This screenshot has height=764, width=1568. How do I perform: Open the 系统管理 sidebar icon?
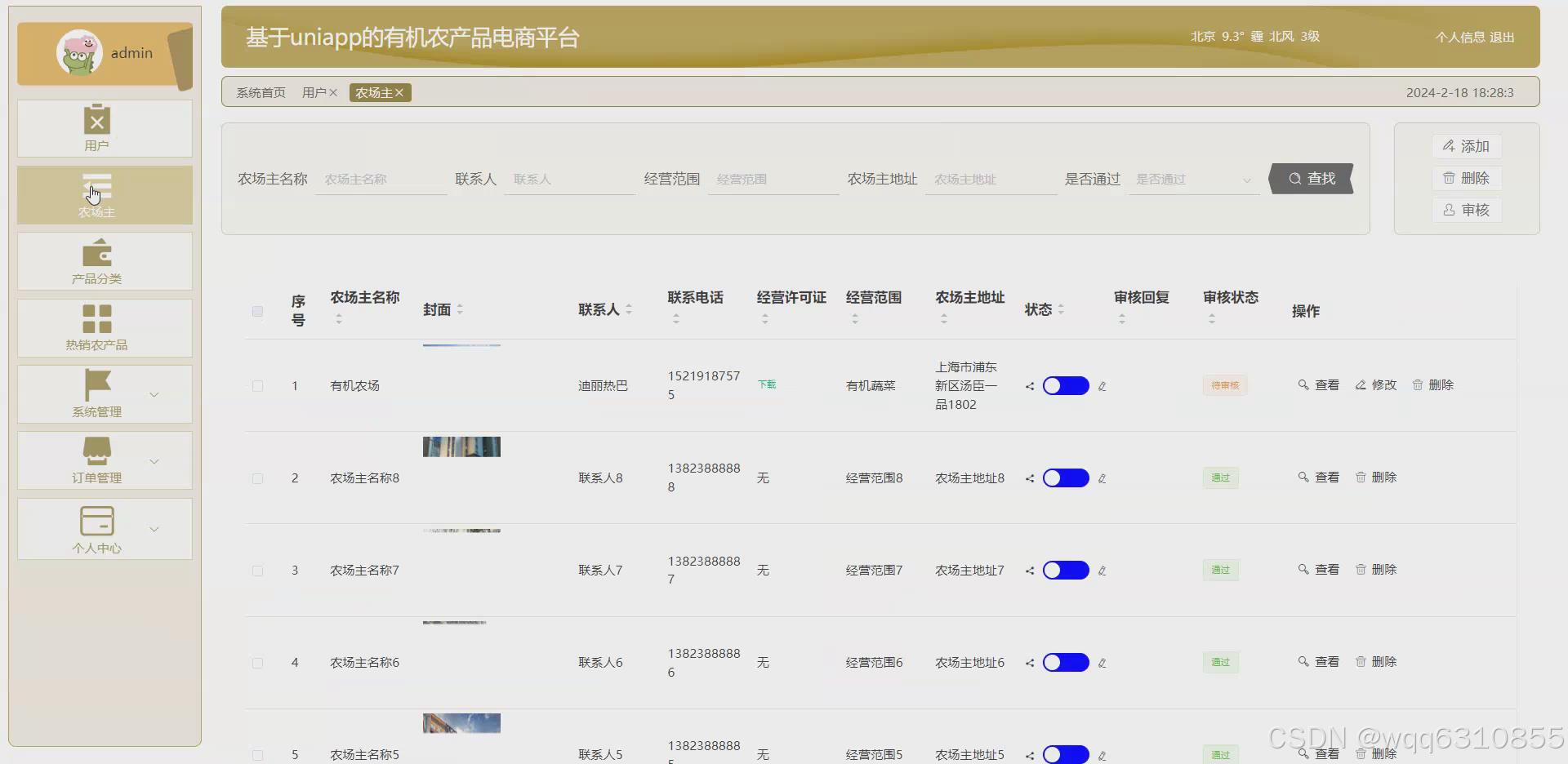click(x=96, y=394)
